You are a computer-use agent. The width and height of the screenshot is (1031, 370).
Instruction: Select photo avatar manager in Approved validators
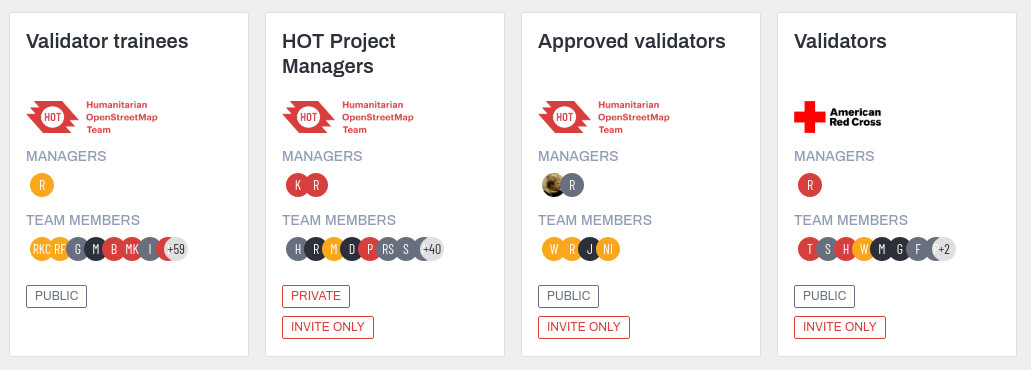pyautogui.click(x=554, y=185)
